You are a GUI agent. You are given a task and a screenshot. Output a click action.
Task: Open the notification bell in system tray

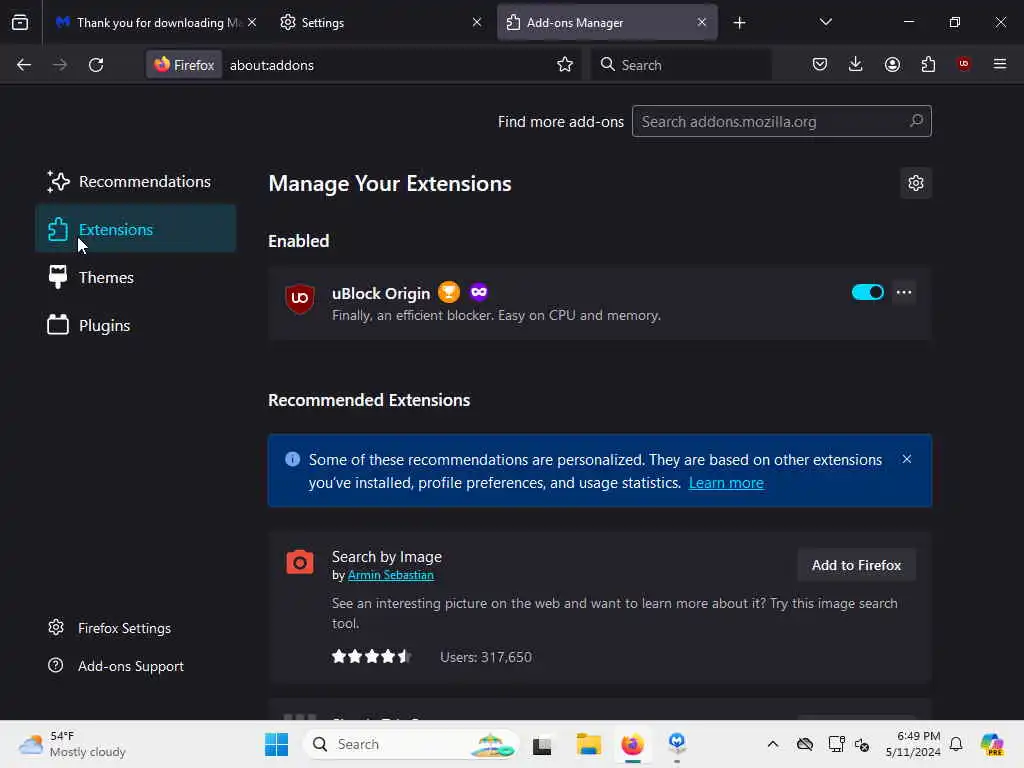click(956, 744)
